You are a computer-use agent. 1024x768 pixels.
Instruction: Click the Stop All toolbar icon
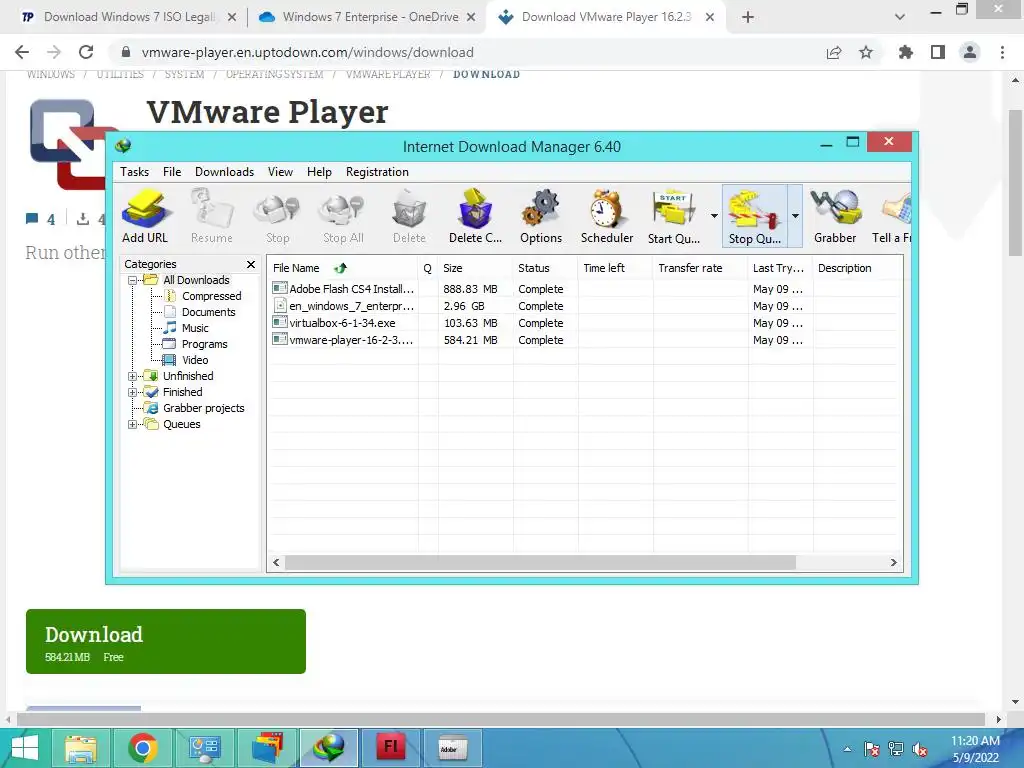(x=344, y=216)
